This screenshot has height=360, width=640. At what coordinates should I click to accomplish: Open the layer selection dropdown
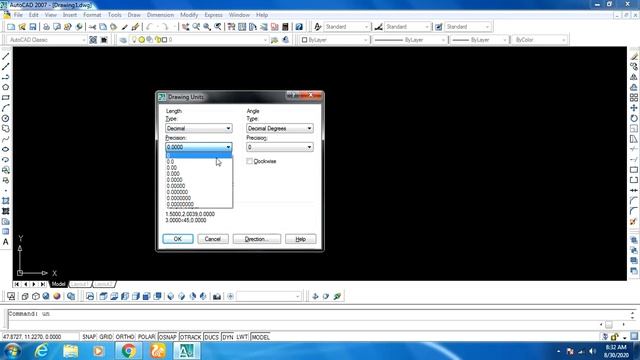pyautogui.click(x=198, y=40)
